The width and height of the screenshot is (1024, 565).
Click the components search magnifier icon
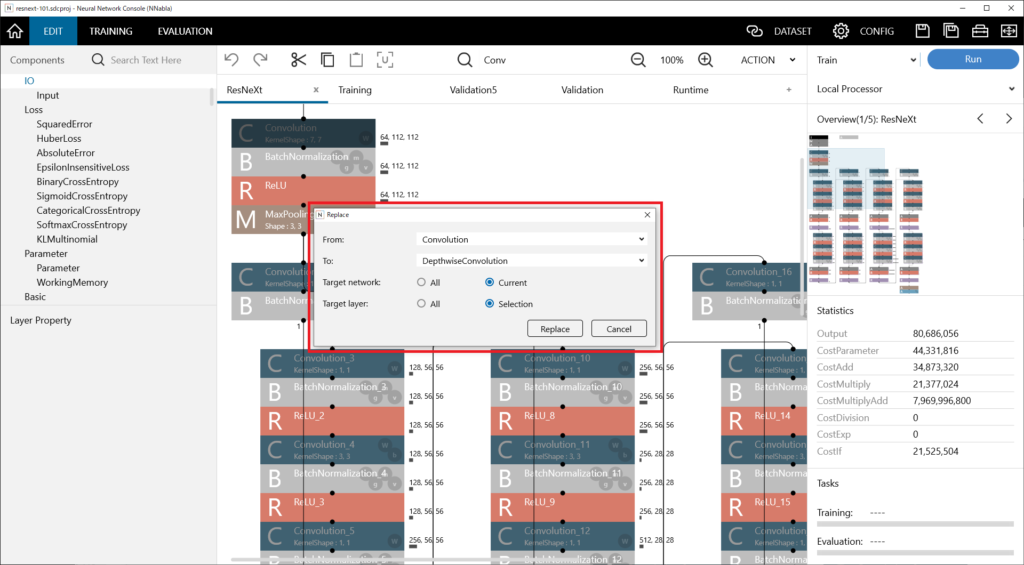[98, 59]
